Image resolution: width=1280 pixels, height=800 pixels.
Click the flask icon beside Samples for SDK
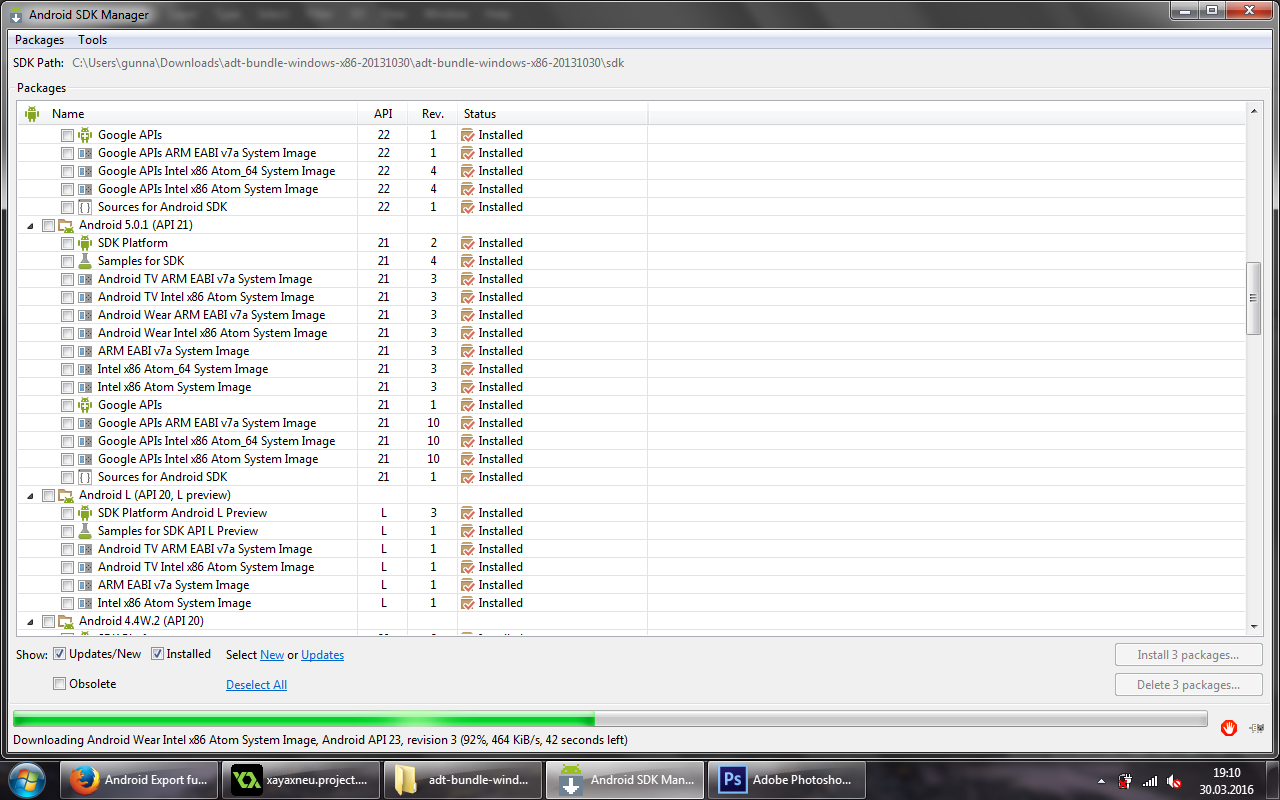coord(85,261)
